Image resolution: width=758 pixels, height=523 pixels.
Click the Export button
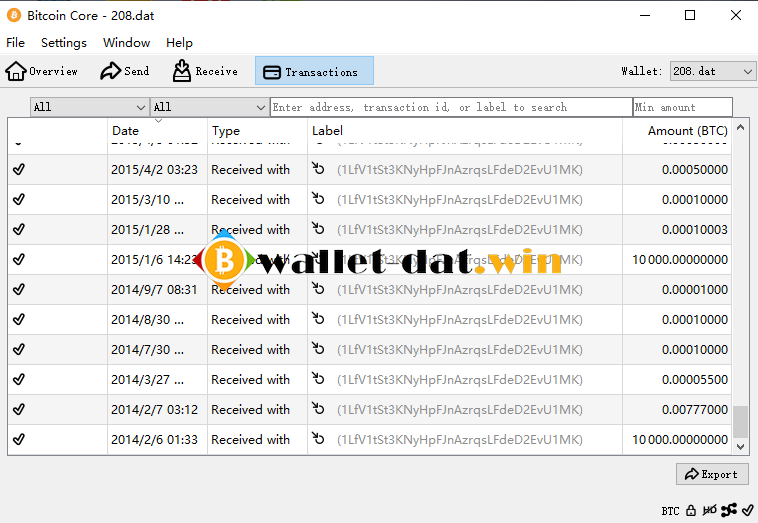(x=712, y=474)
